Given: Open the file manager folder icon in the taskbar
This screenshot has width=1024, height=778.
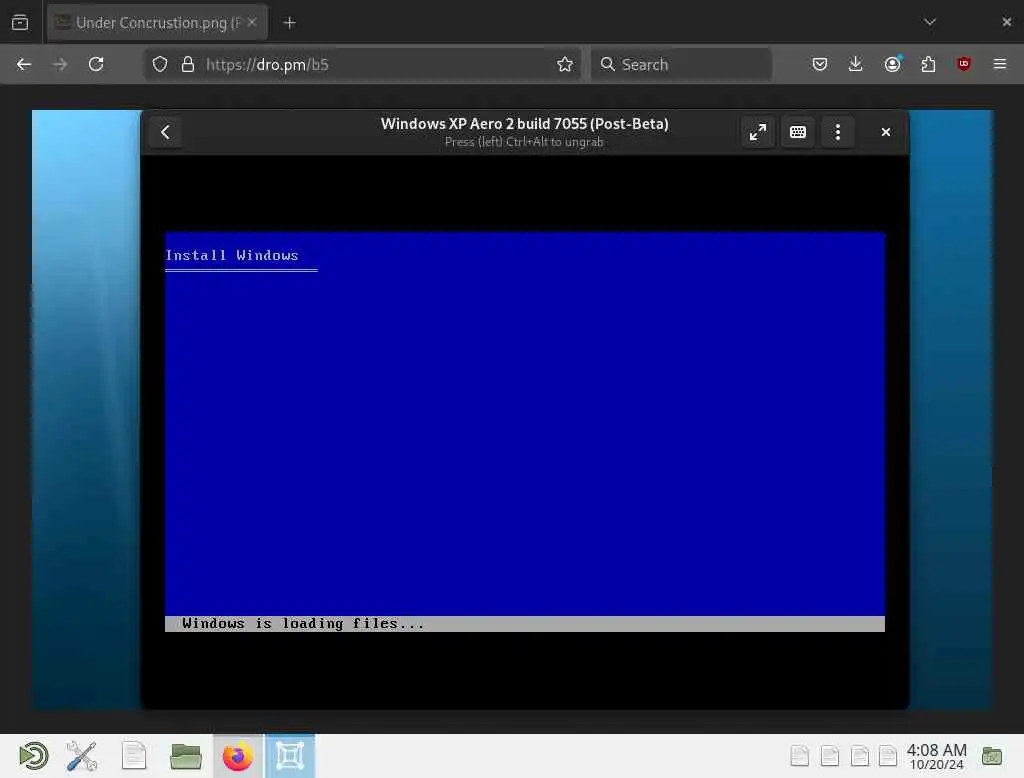Looking at the screenshot, I should [186, 756].
